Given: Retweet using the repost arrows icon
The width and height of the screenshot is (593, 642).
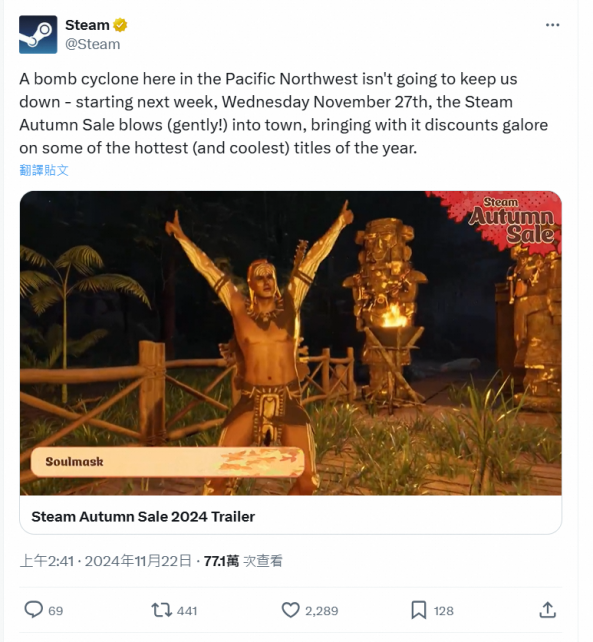Looking at the screenshot, I should pos(162,610).
